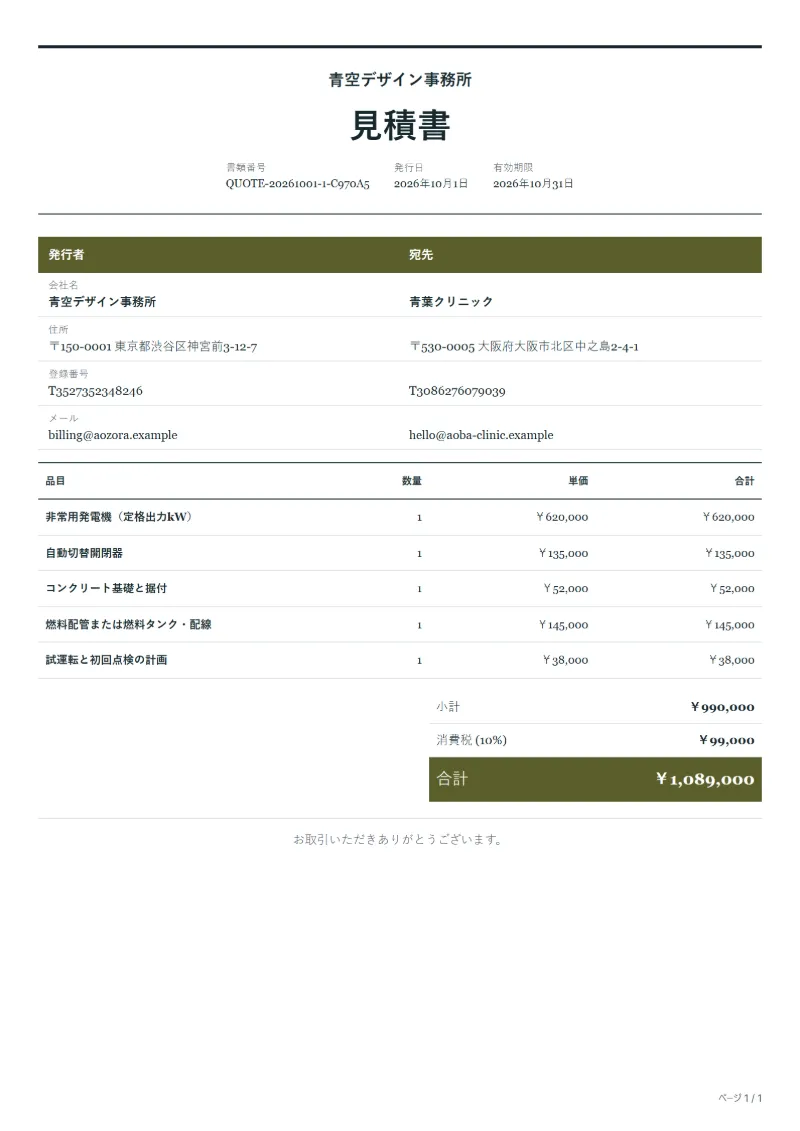Click the 発行日 label
Viewport: 800px width, 1131px height.
pyautogui.click(x=408, y=167)
